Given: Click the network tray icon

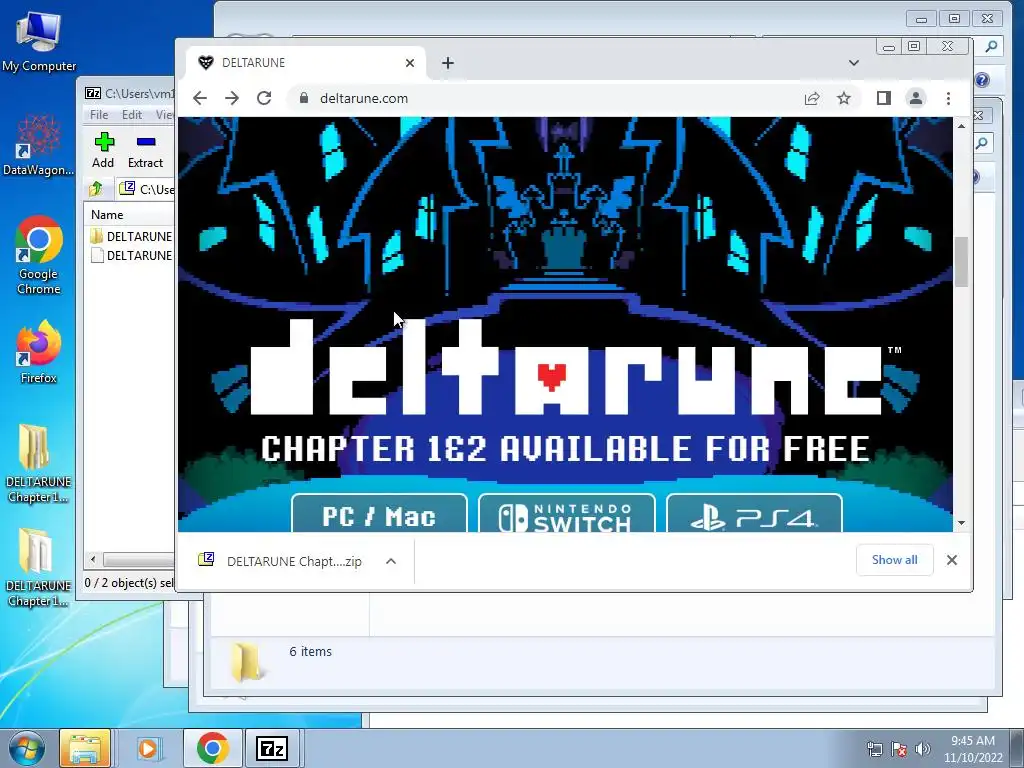Looking at the screenshot, I should 874,749.
